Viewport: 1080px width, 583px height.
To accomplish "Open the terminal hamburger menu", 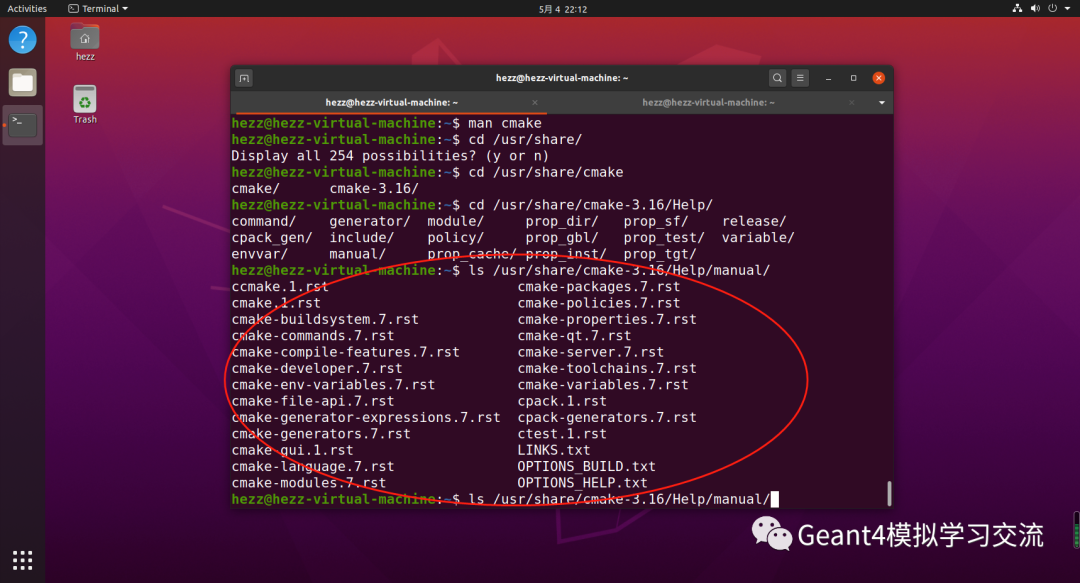I will pos(800,78).
